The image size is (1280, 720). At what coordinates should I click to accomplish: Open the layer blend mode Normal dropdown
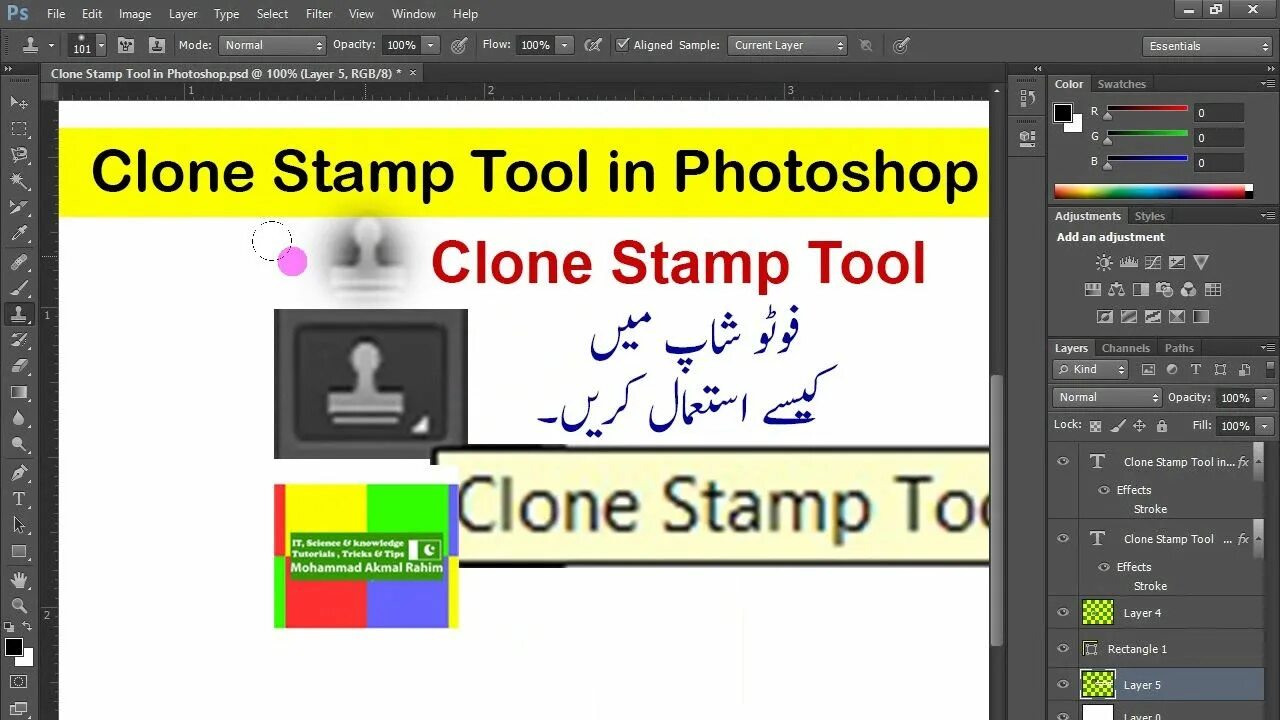point(1106,397)
